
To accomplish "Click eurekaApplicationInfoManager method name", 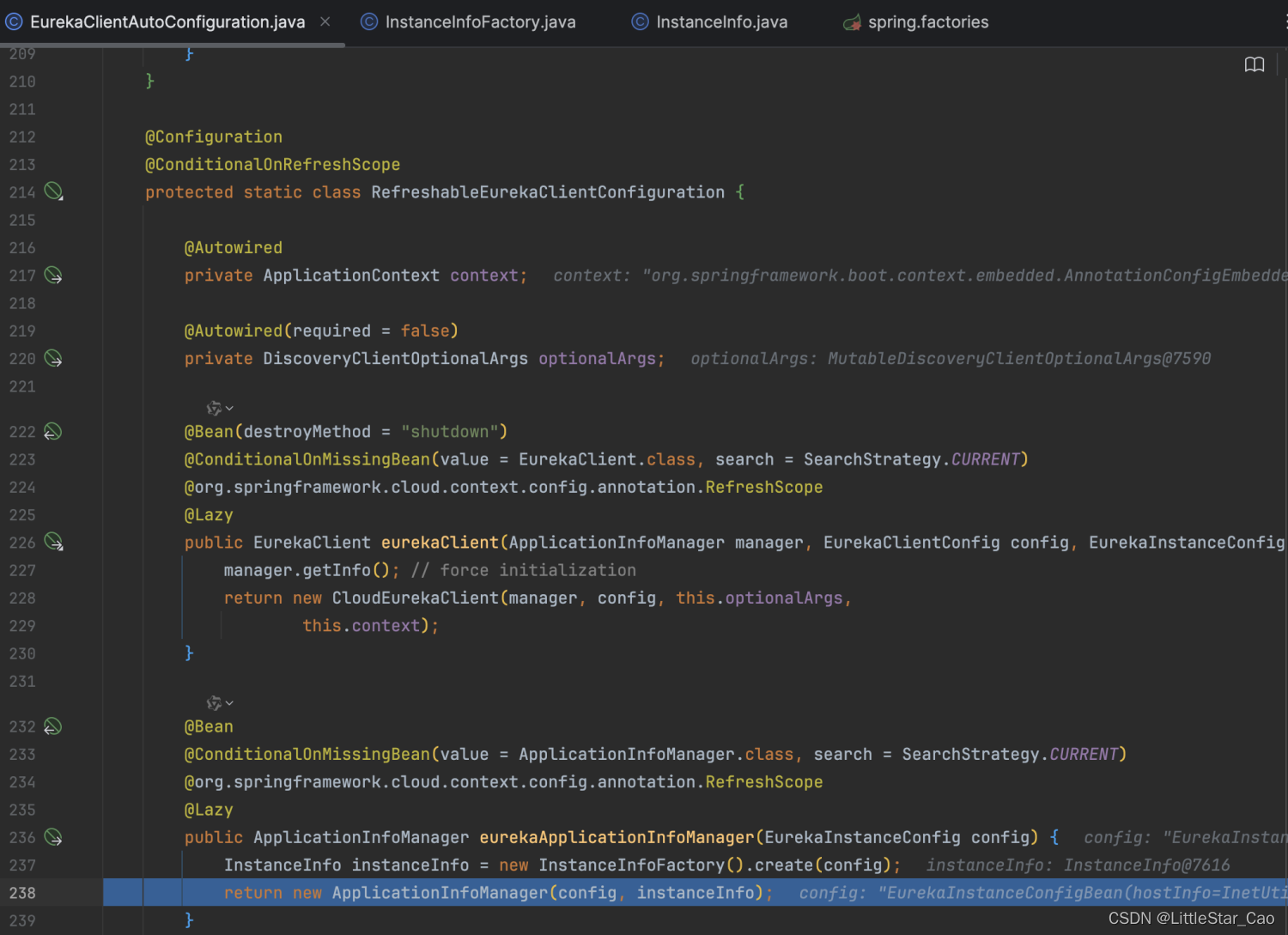I will [x=617, y=837].
